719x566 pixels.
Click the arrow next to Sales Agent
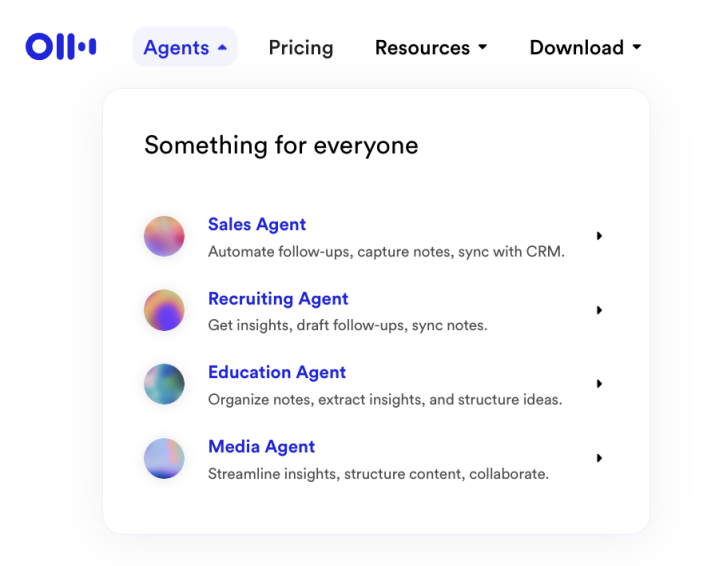(599, 236)
